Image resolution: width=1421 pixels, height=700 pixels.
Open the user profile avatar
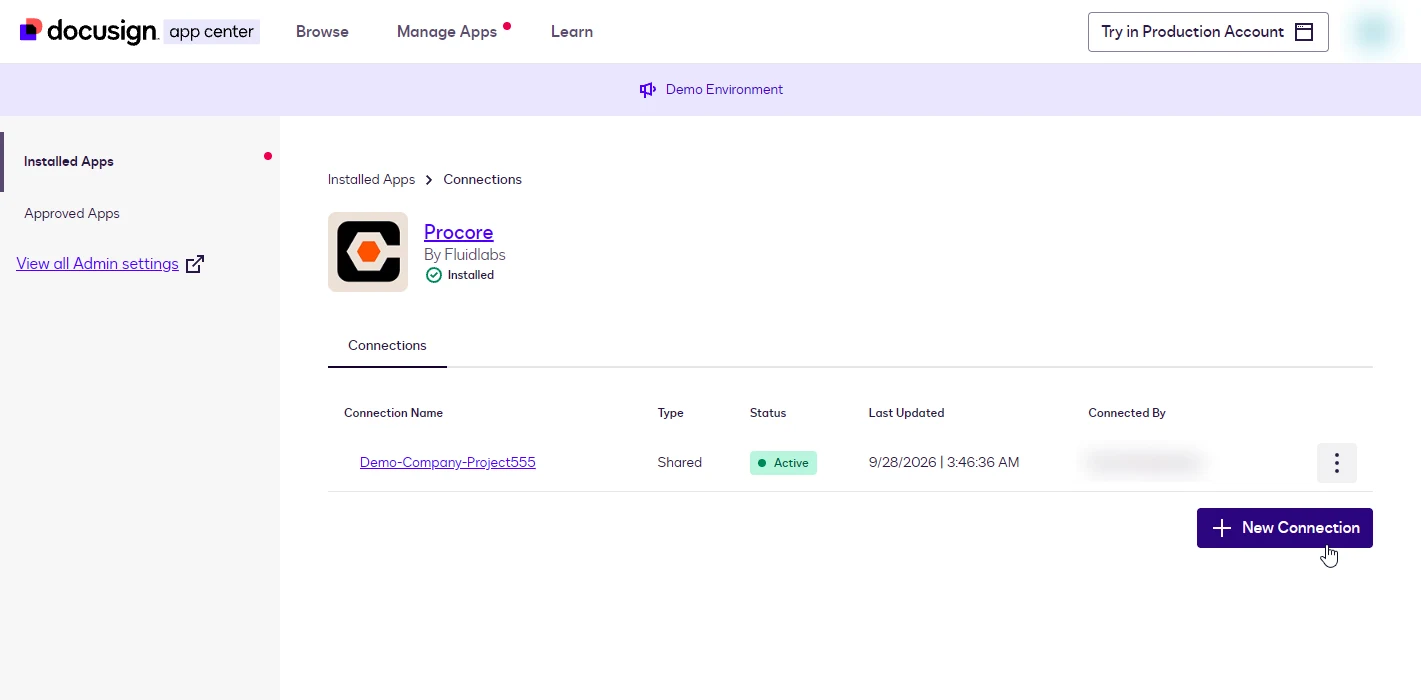coord(1373,31)
